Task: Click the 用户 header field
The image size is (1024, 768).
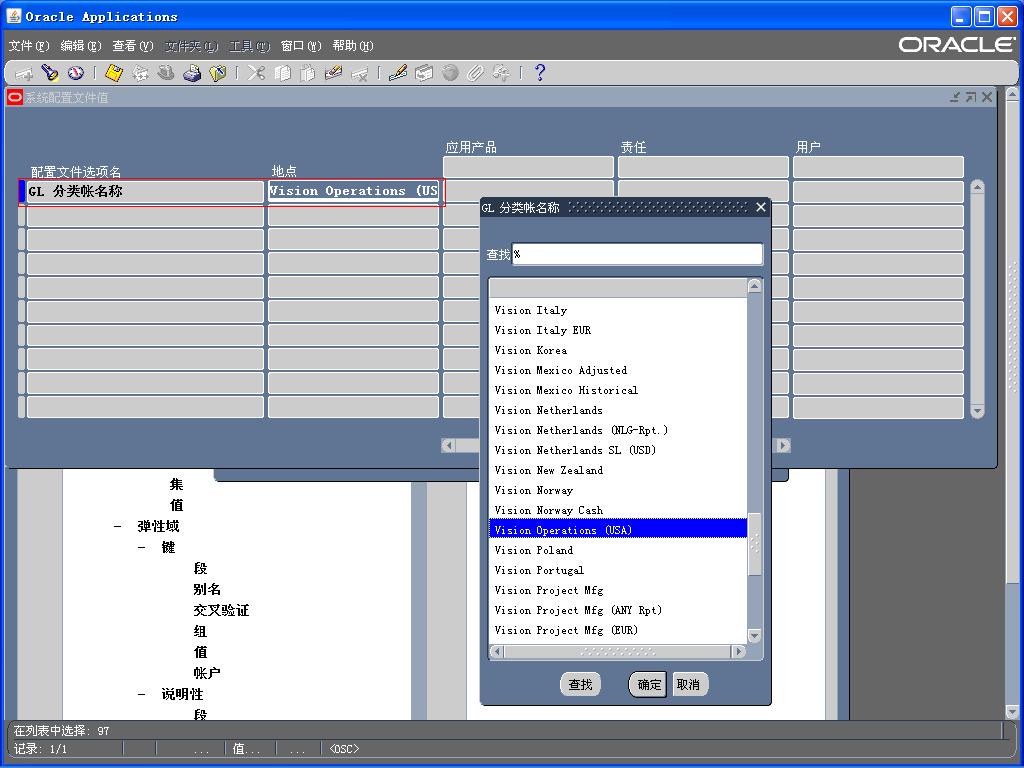Action: click(878, 167)
